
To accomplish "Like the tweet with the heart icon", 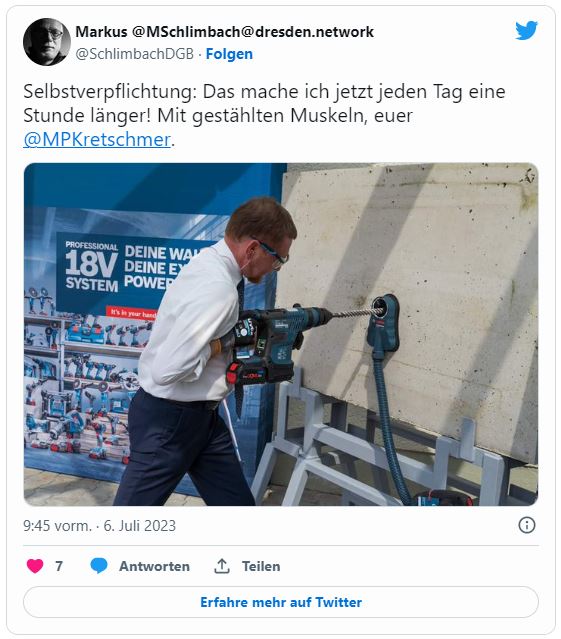I will 35,566.
